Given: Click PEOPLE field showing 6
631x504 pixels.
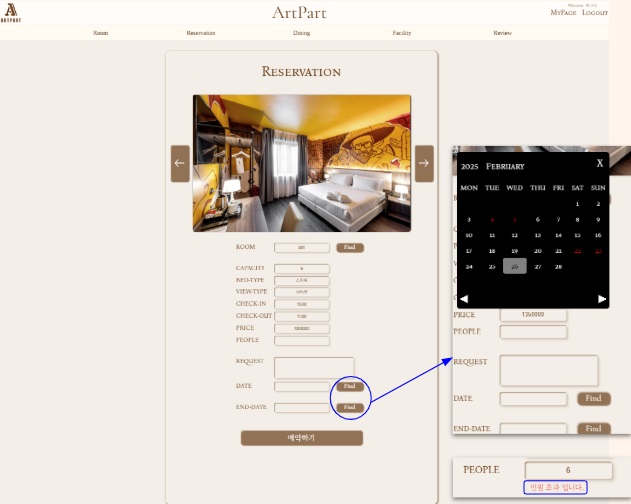Looking at the screenshot, I should [x=568, y=470].
